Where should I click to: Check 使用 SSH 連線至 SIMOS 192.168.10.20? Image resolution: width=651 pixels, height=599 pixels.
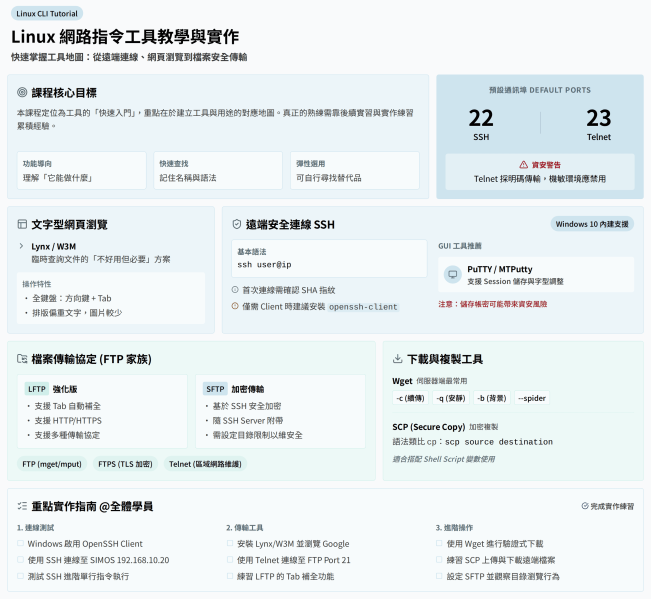(20, 560)
